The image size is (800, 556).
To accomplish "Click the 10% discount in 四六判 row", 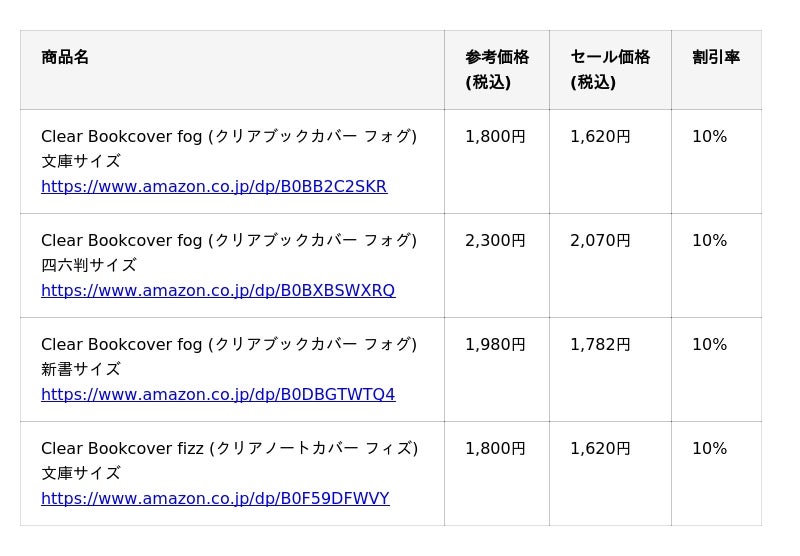I will (x=709, y=241).
